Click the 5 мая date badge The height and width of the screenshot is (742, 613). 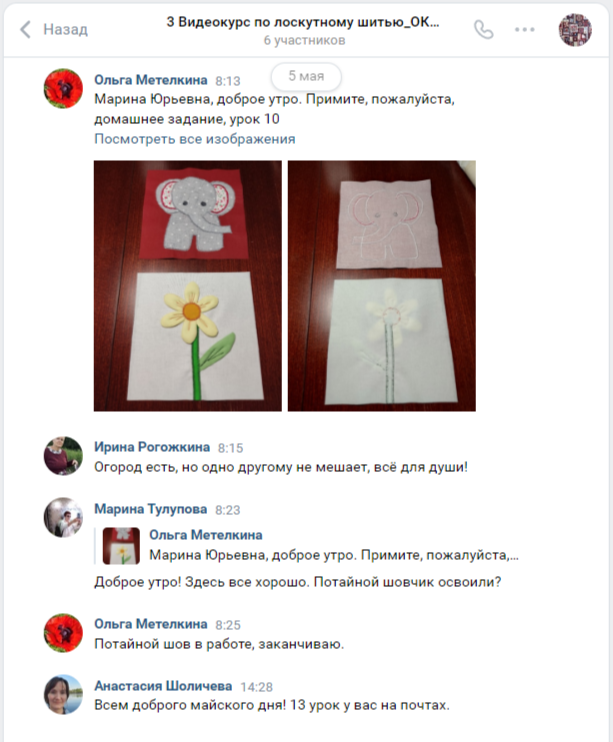(306, 76)
